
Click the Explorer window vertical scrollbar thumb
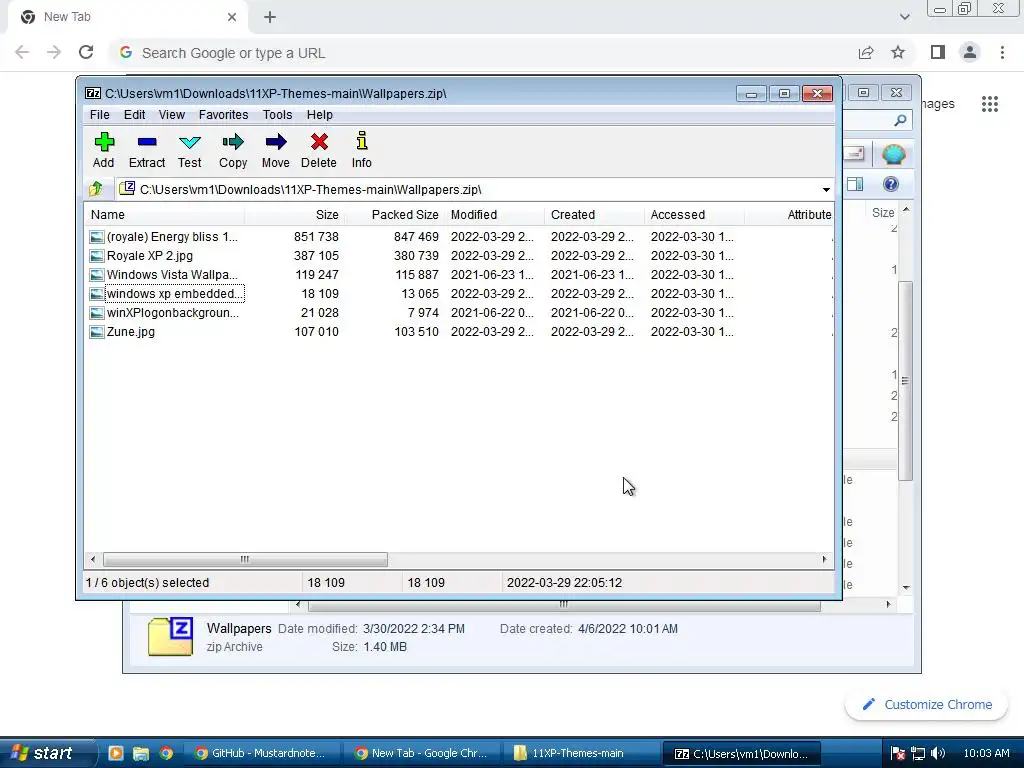[x=905, y=381]
